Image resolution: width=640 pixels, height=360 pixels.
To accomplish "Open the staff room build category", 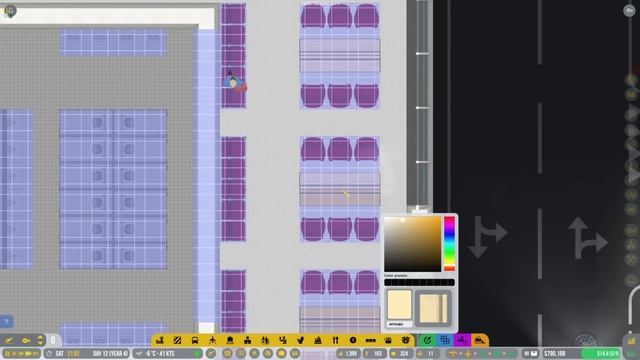I will click(x=388, y=340).
